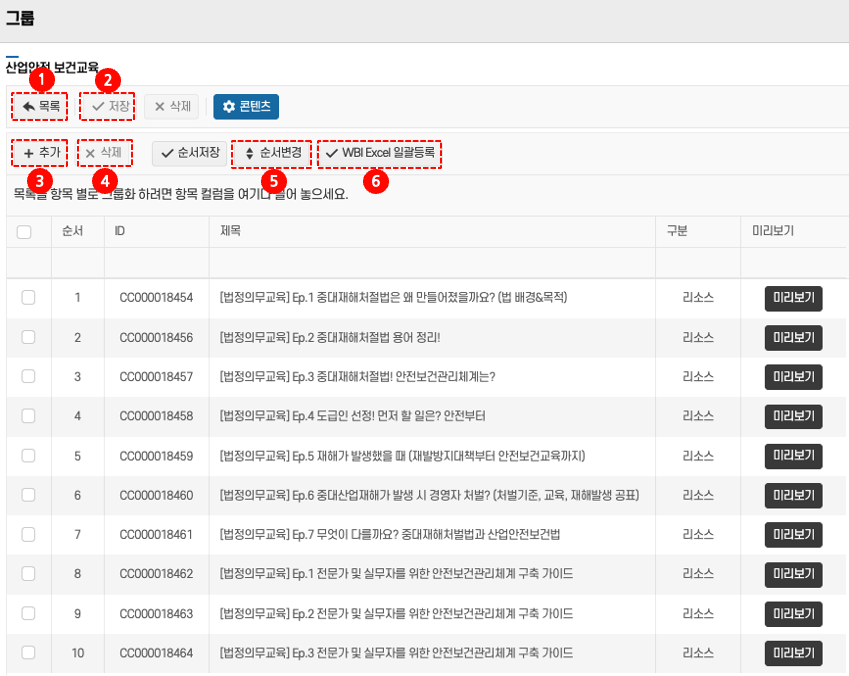The width and height of the screenshot is (849, 676).
Task: Click the 저장 checkmark button
Action: pyautogui.click(x=108, y=107)
